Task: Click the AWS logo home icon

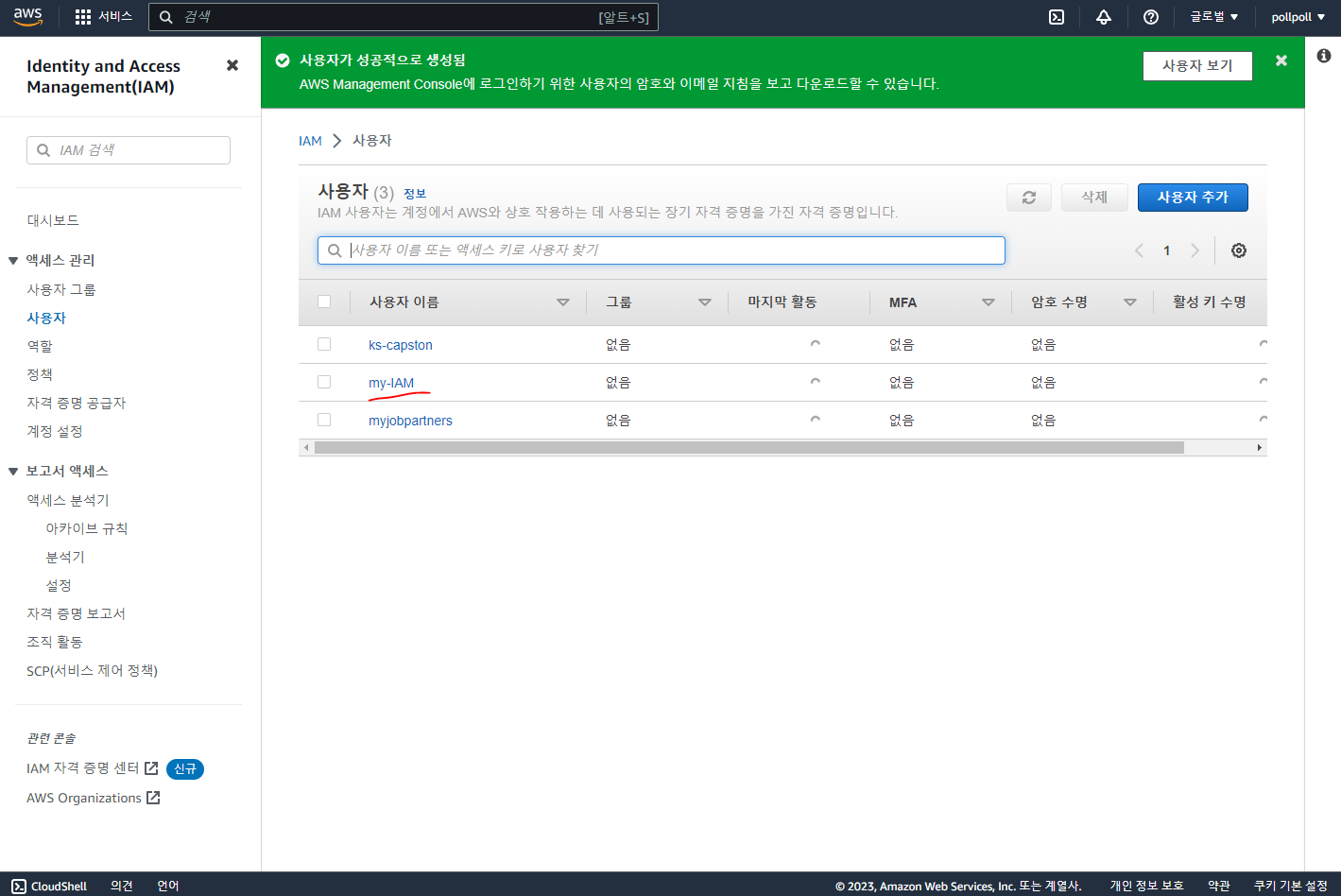Action: click(28, 16)
